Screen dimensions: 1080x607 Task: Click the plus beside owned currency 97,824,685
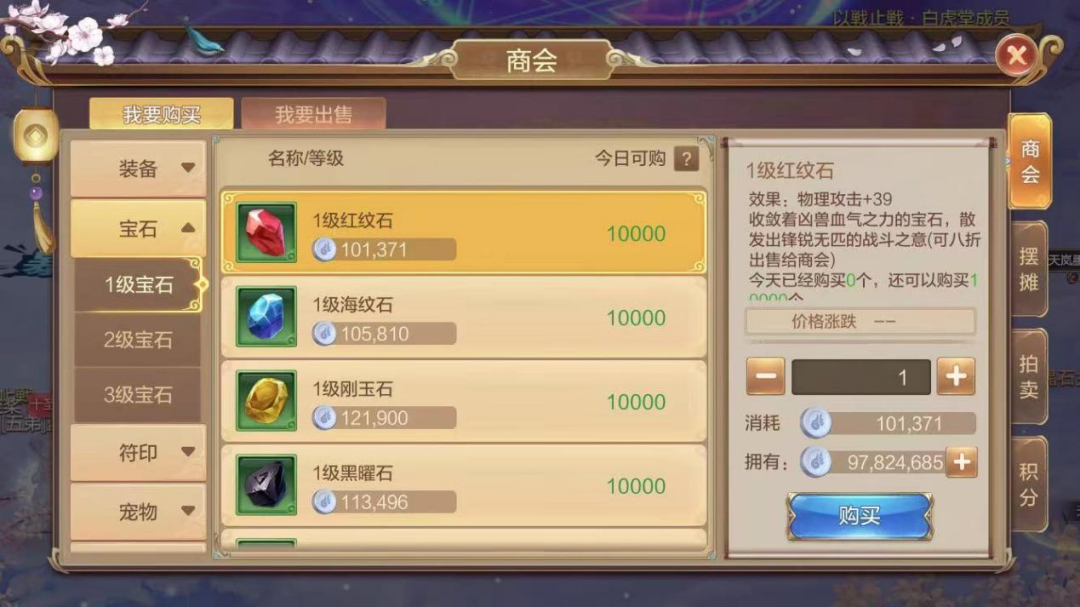[962, 462]
